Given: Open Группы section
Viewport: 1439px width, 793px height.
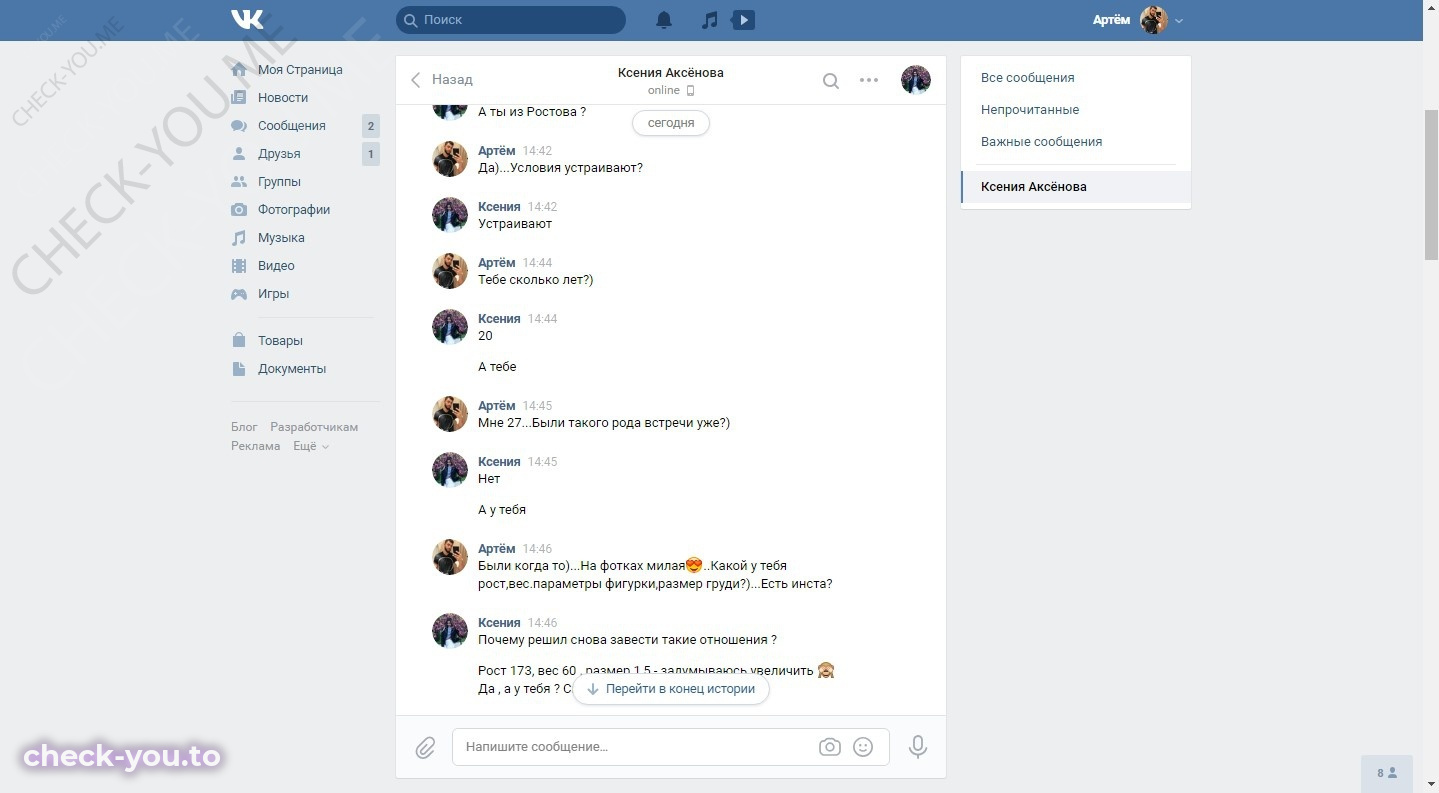Looking at the screenshot, I should coord(279,182).
